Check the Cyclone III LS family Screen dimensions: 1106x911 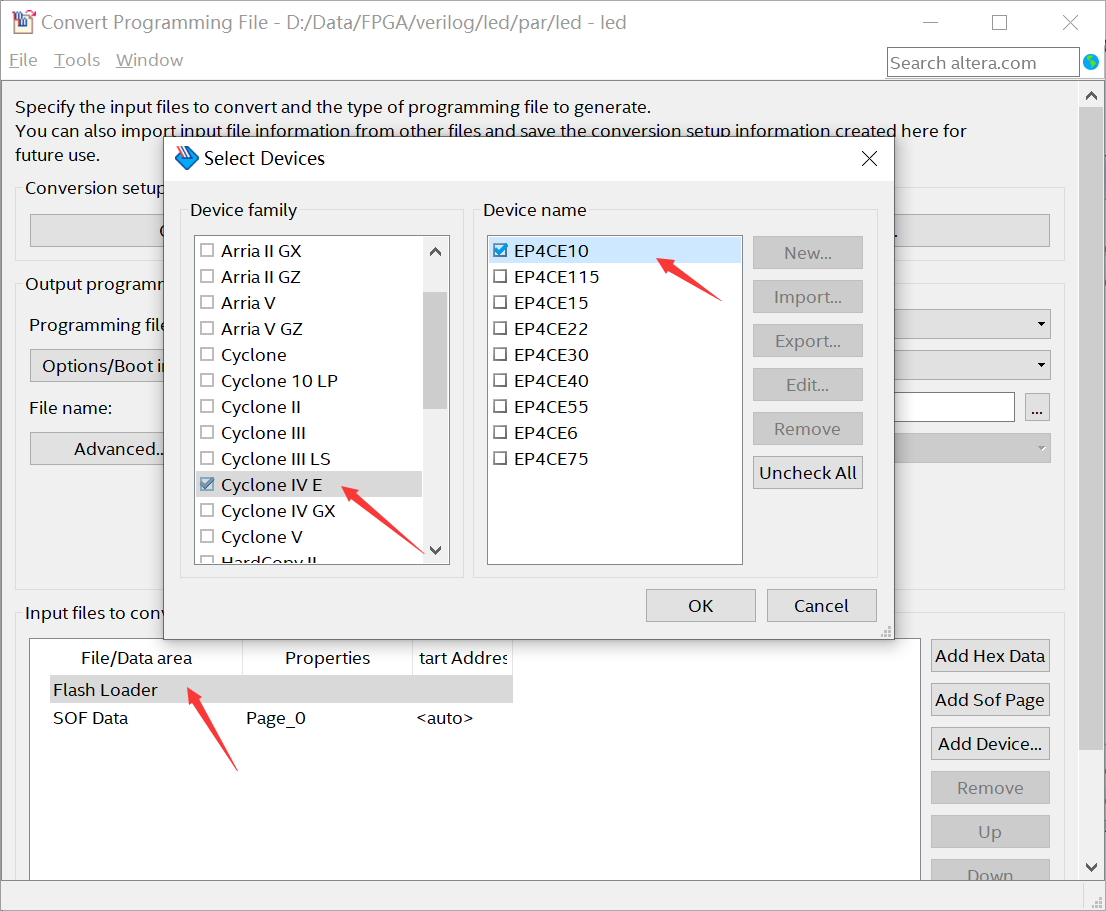pyautogui.click(x=207, y=458)
